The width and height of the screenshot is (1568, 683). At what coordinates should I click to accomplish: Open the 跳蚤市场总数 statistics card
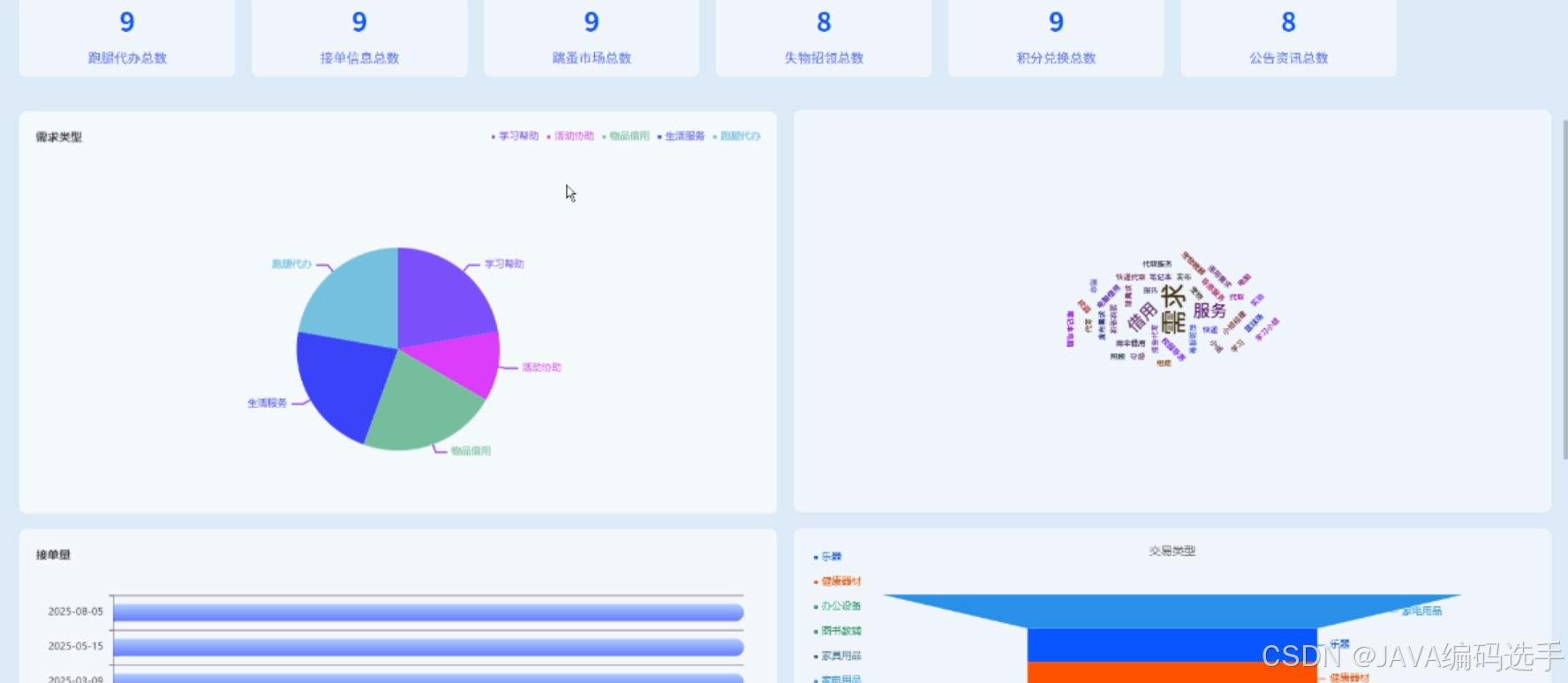(592, 38)
